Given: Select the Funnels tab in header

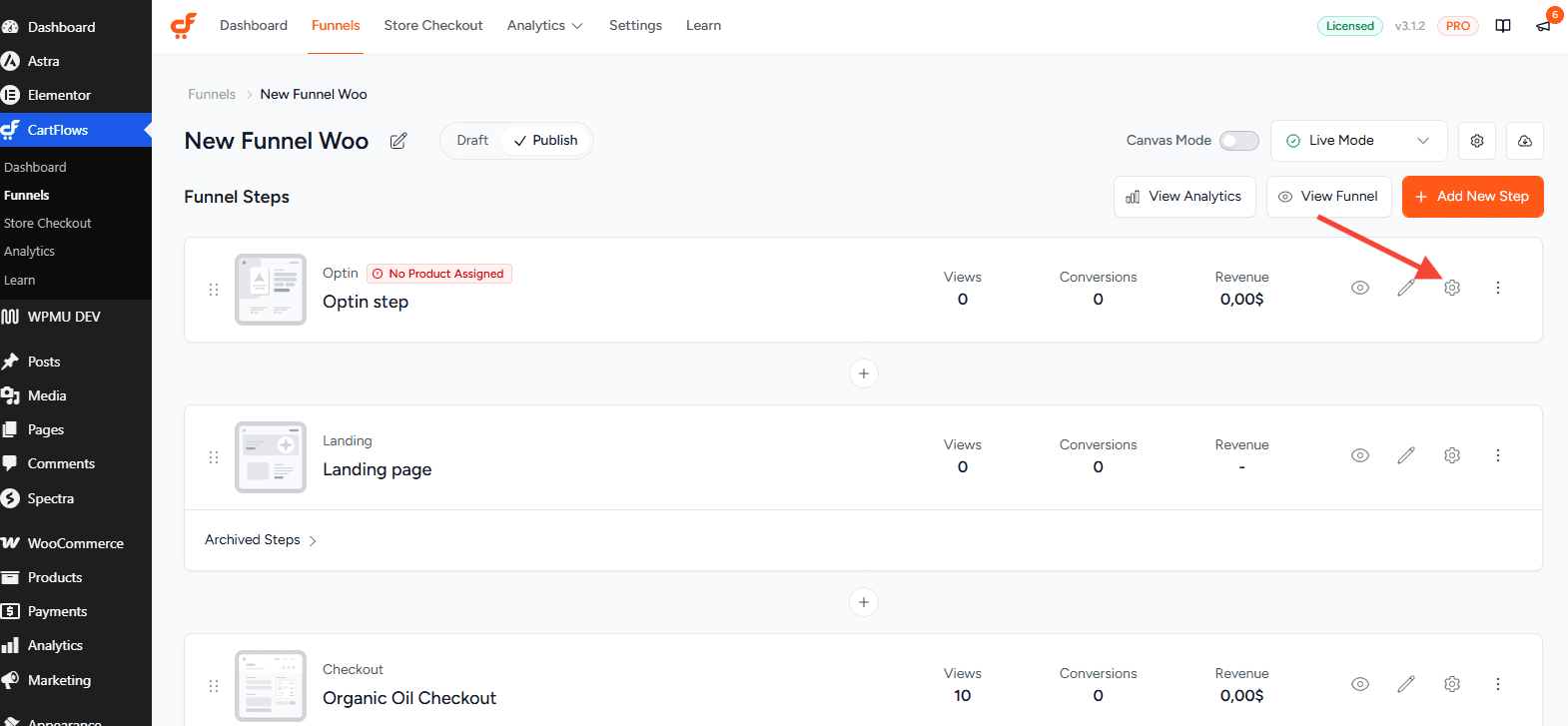Looking at the screenshot, I should 336,26.
